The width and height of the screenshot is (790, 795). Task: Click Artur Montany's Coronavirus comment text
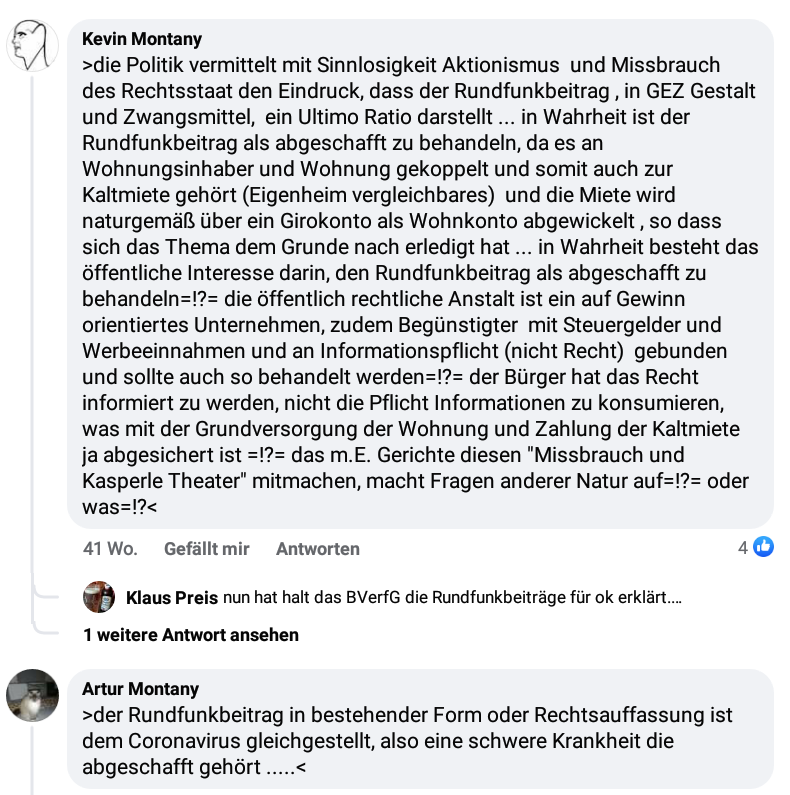tap(407, 741)
